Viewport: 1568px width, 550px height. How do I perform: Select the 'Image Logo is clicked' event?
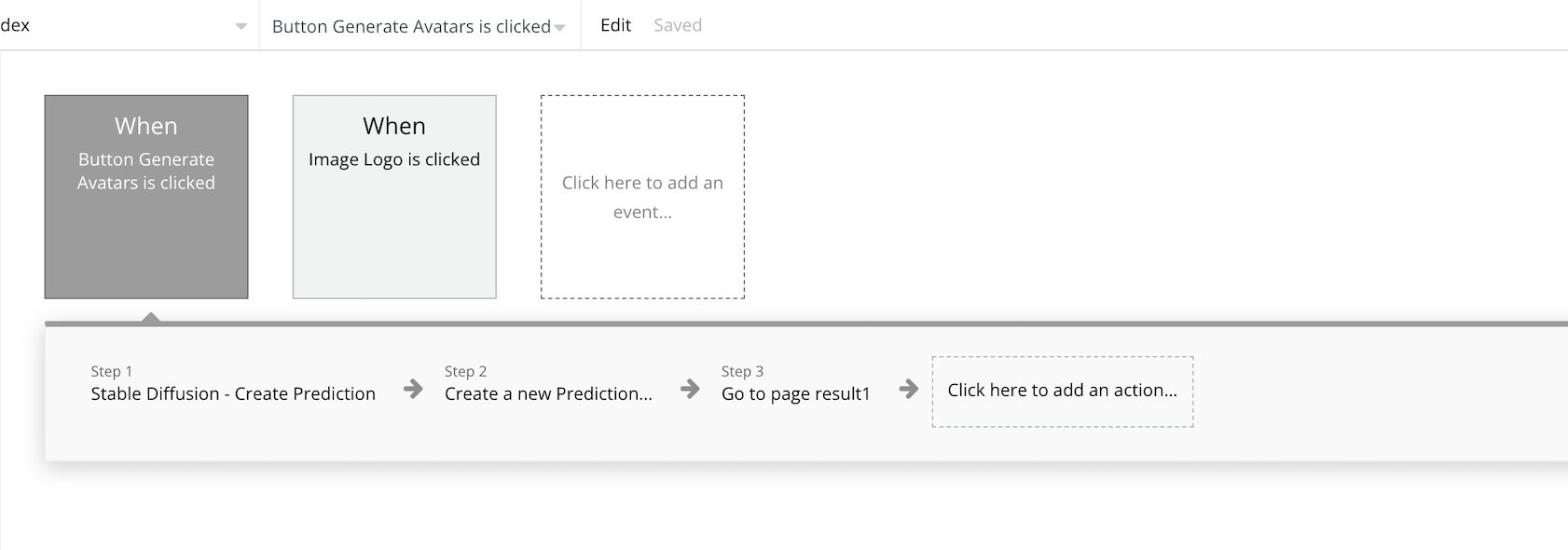coord(394,197)
